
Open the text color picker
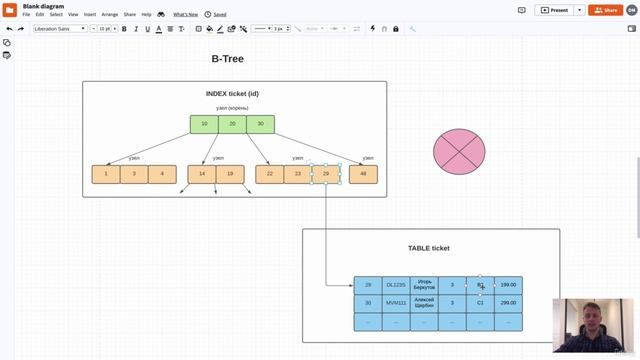(x=159, y=29)
